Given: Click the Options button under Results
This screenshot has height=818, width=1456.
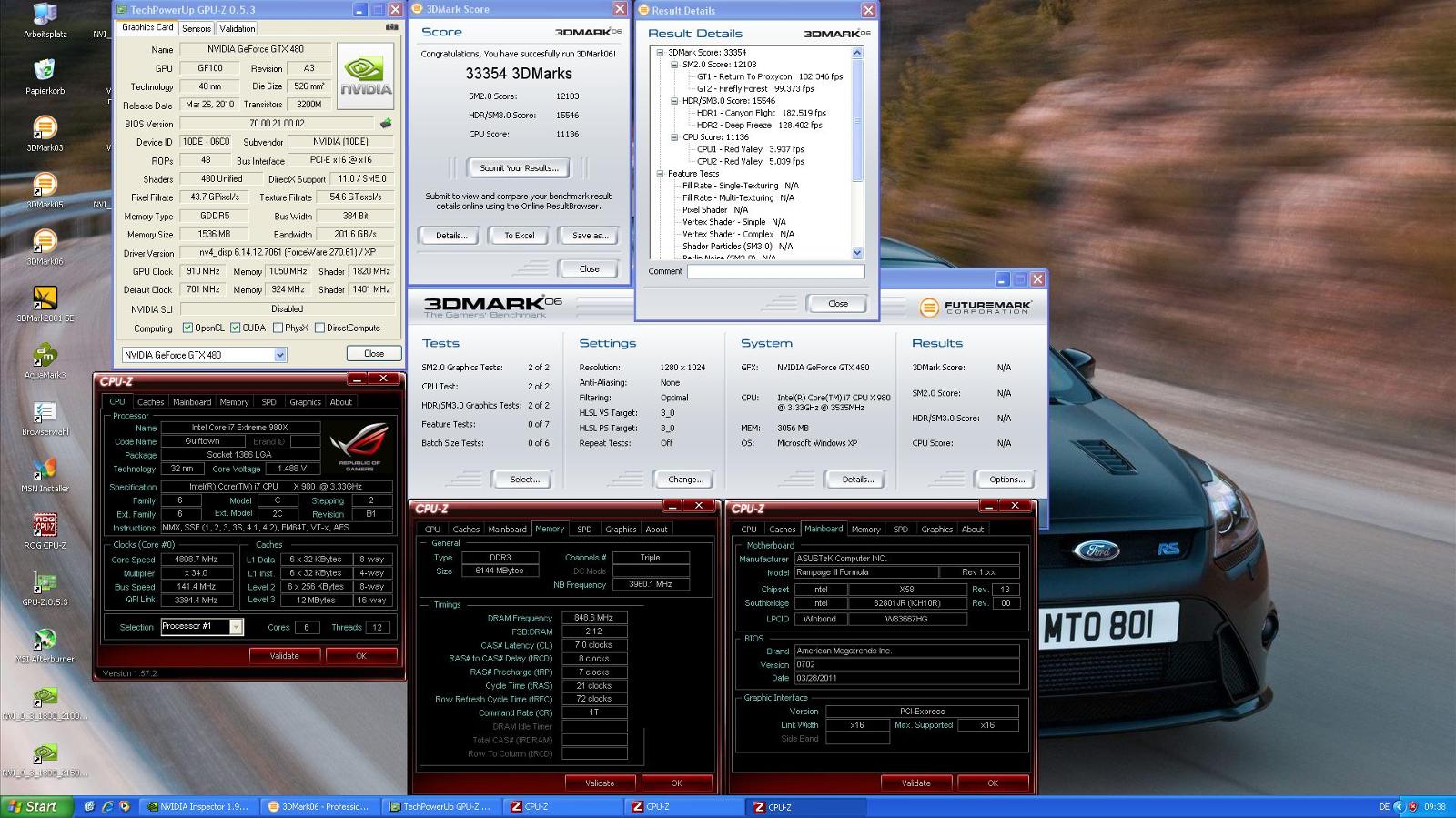Looking at the screenshot, I should 1006,480.
